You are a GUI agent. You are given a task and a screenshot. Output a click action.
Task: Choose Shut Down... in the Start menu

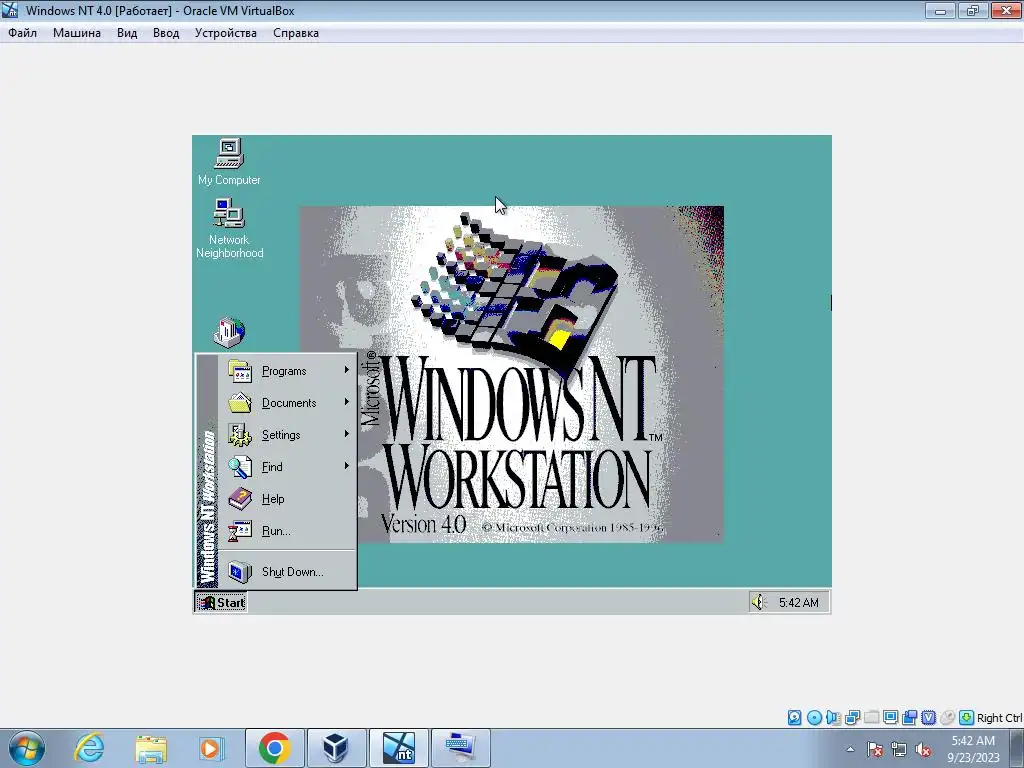pos(287,572)
